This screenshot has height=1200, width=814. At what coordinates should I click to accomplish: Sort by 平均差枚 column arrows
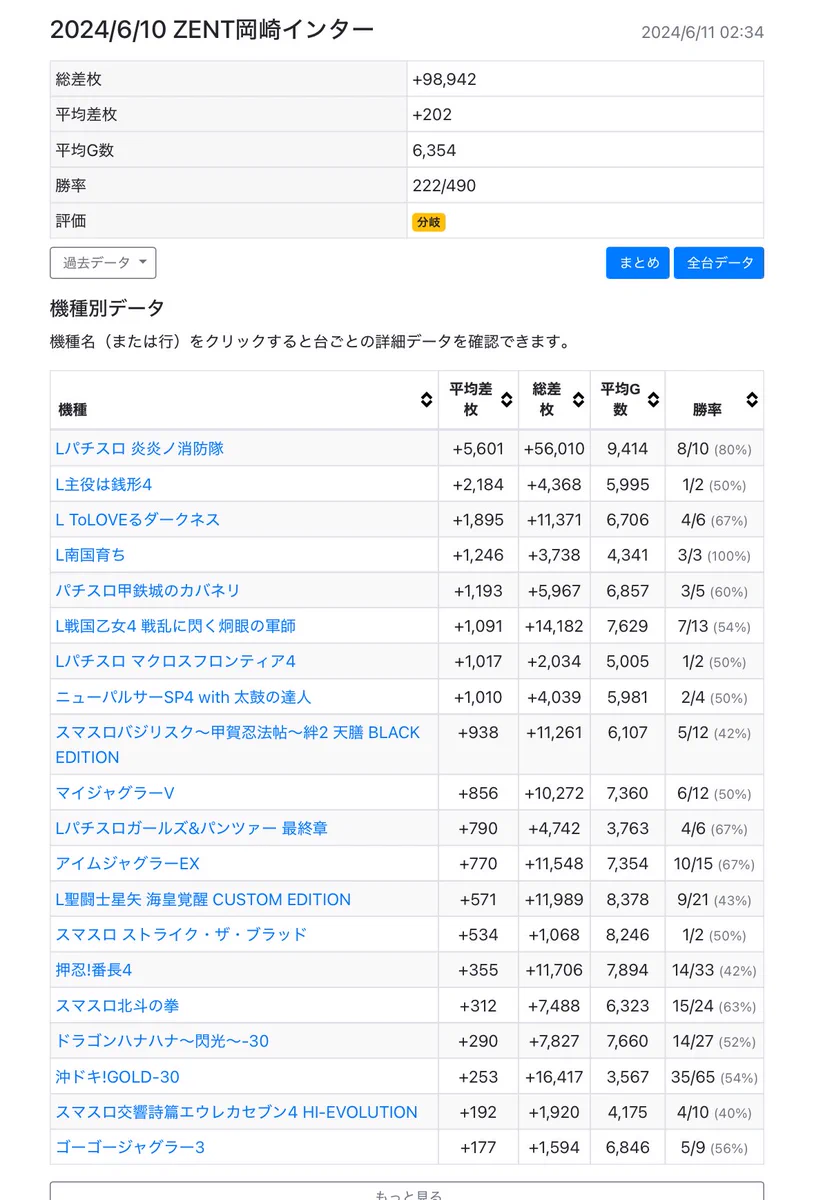pos(506,400)
